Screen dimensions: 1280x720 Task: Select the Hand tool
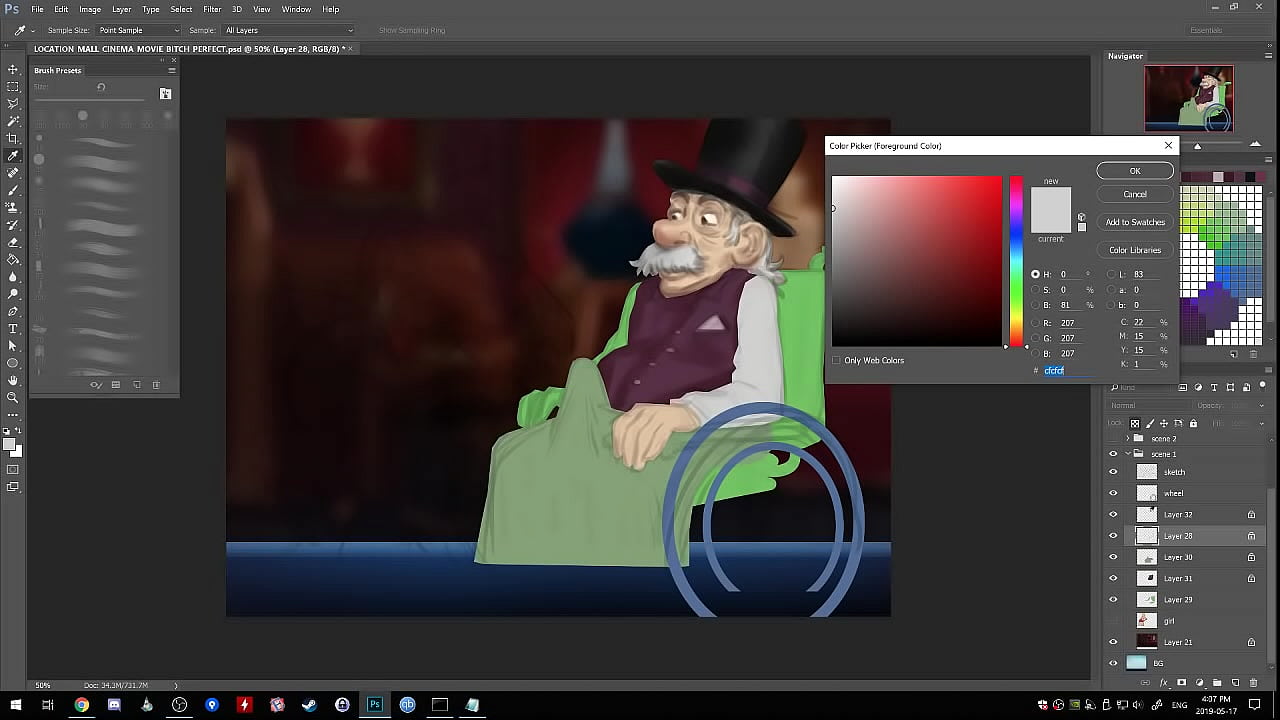13,380
